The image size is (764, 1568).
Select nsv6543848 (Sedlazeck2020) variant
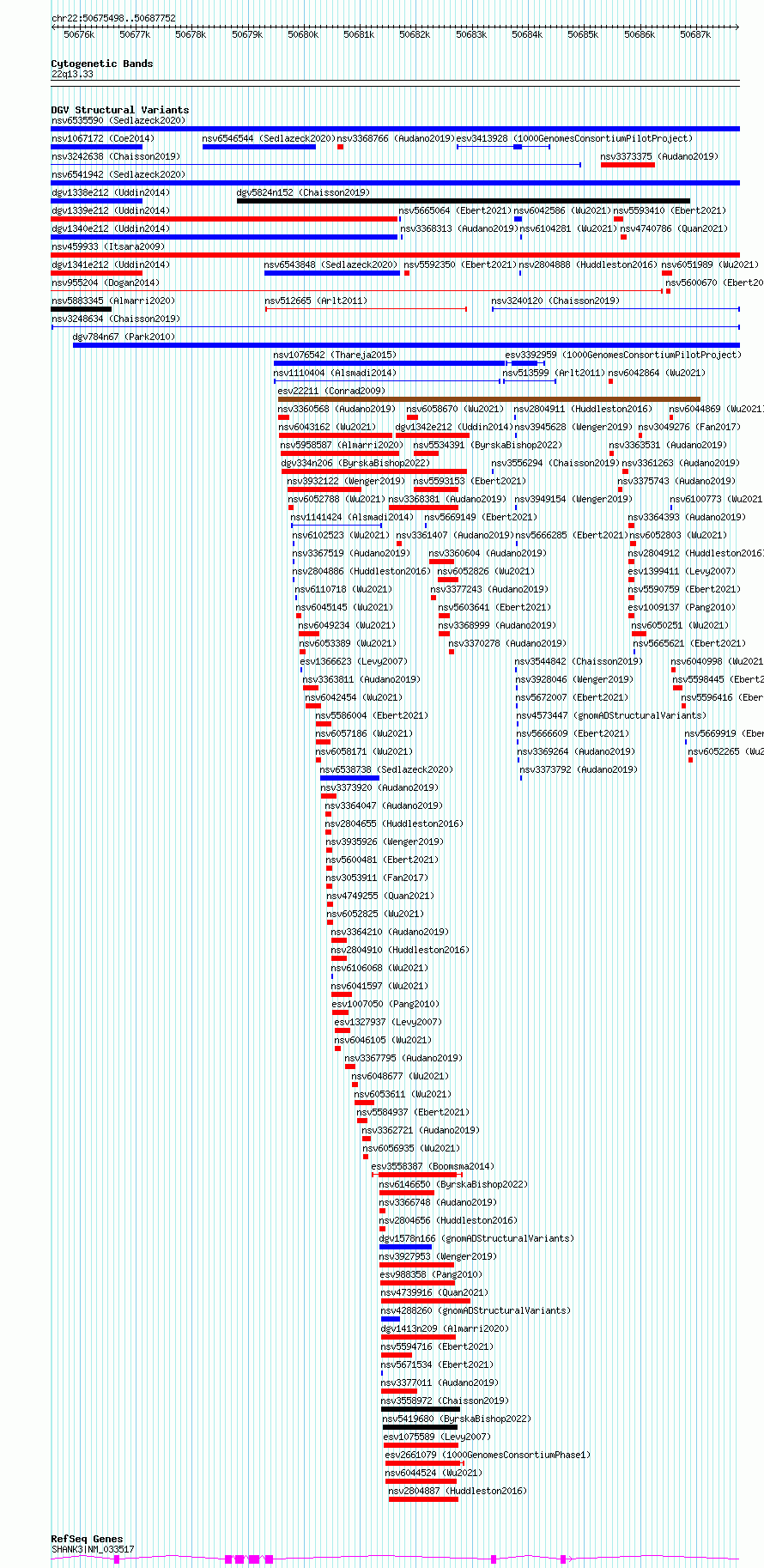click(x=330, y=264)
